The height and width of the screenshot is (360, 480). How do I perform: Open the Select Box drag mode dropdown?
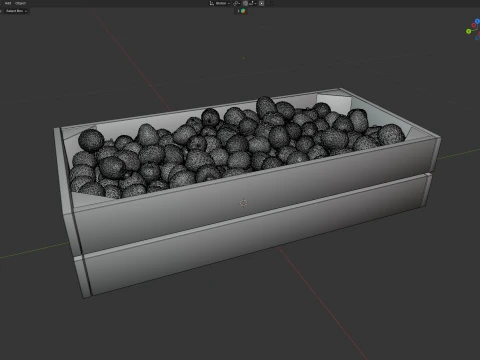pos(16,11)
